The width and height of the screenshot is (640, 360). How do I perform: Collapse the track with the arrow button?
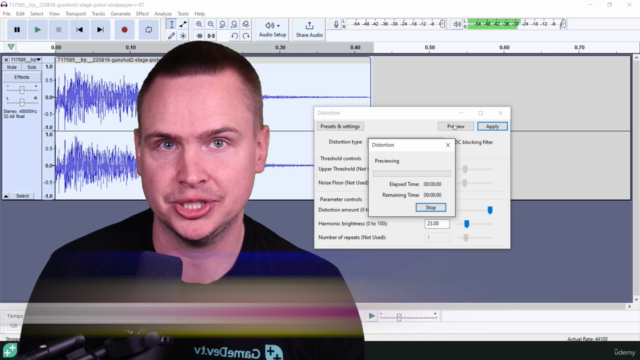pyautogui.click(x=6, y=196)
